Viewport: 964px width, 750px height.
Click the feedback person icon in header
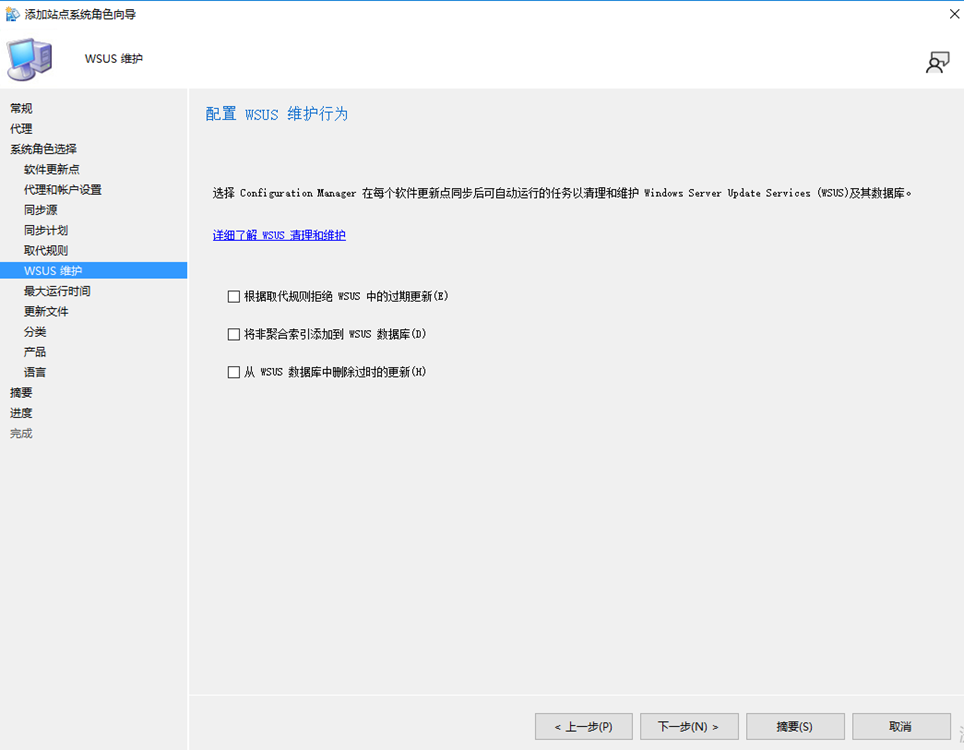tap(938, 62)
